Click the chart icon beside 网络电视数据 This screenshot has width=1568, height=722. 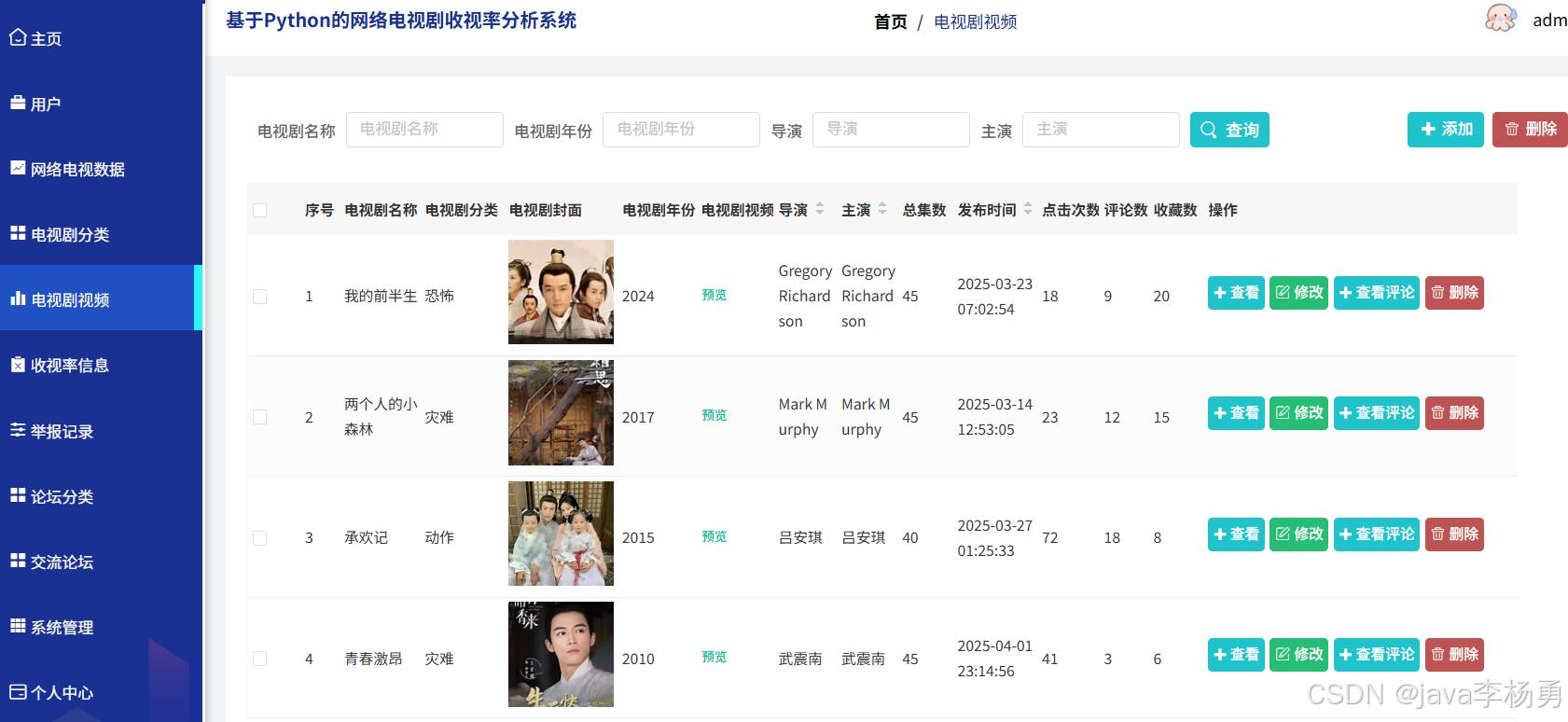tap(18, 168)
